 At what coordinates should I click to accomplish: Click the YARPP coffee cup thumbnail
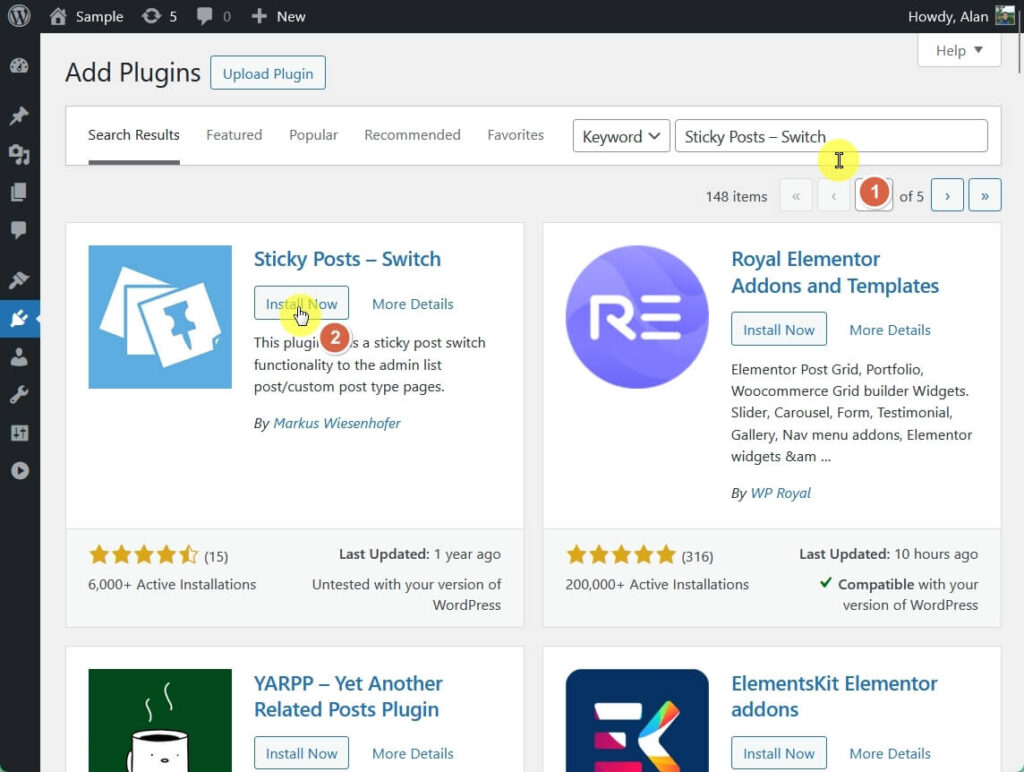click(x=160, y=720)
